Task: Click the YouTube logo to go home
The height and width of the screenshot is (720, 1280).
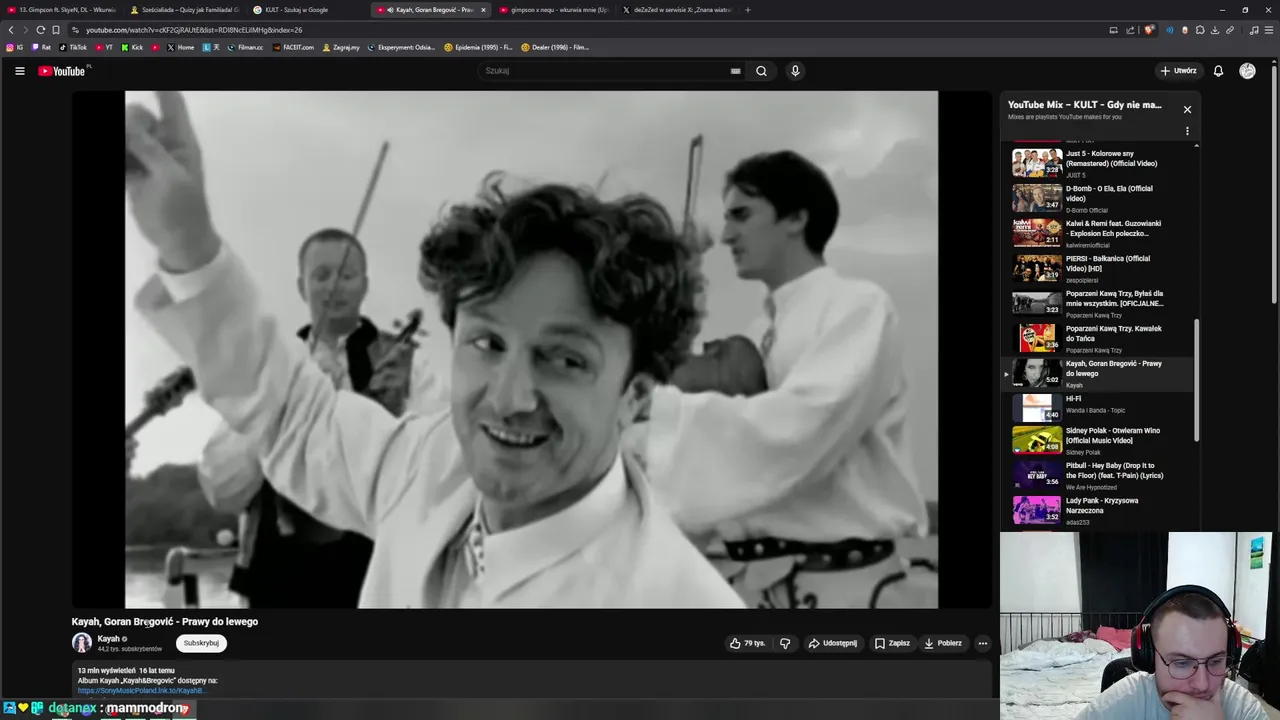Action: point(62,71)
